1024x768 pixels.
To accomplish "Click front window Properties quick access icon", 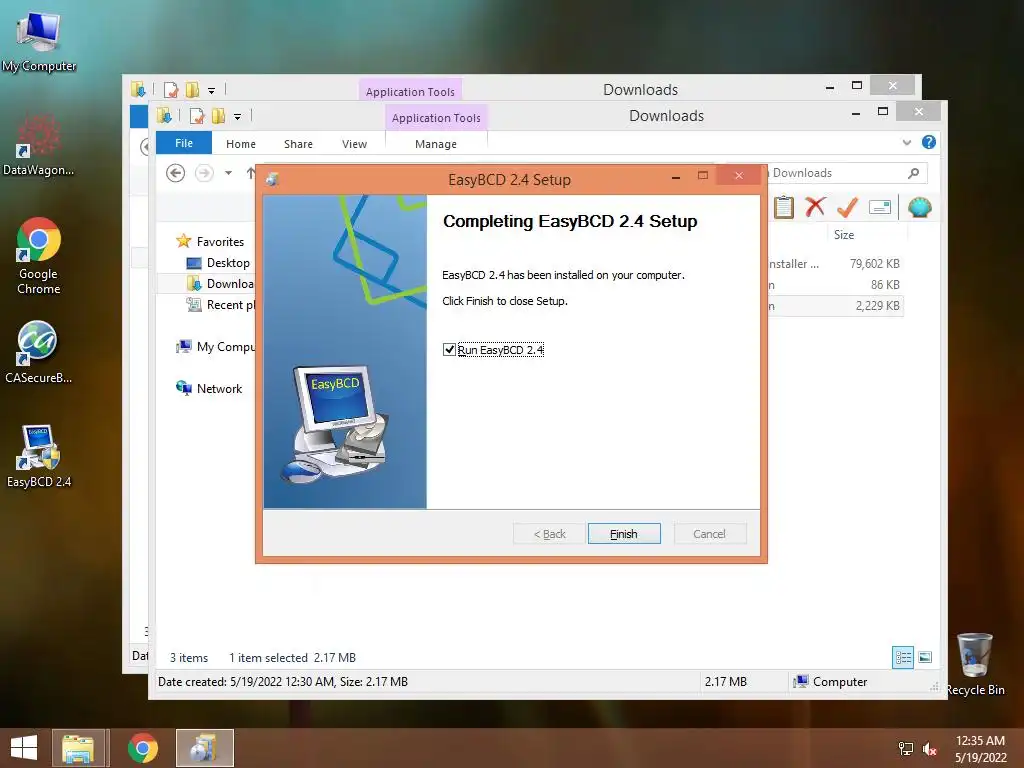I will tap(197, 116).
